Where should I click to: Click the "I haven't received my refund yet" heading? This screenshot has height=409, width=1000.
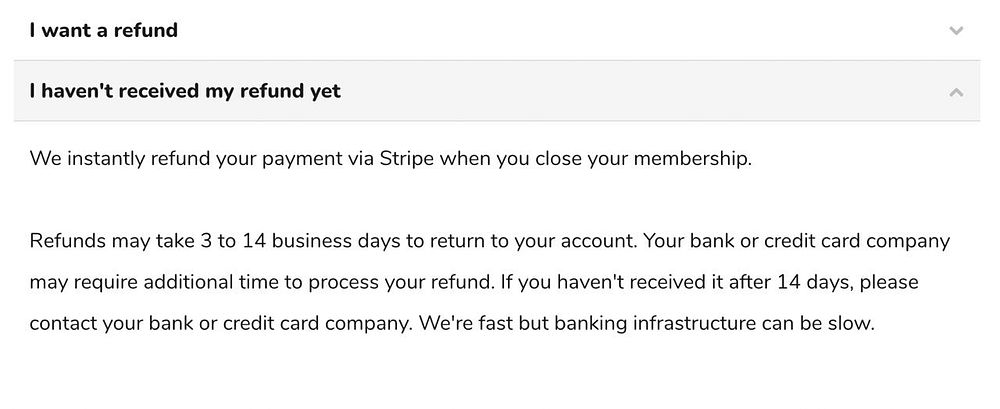click(185, 91)
